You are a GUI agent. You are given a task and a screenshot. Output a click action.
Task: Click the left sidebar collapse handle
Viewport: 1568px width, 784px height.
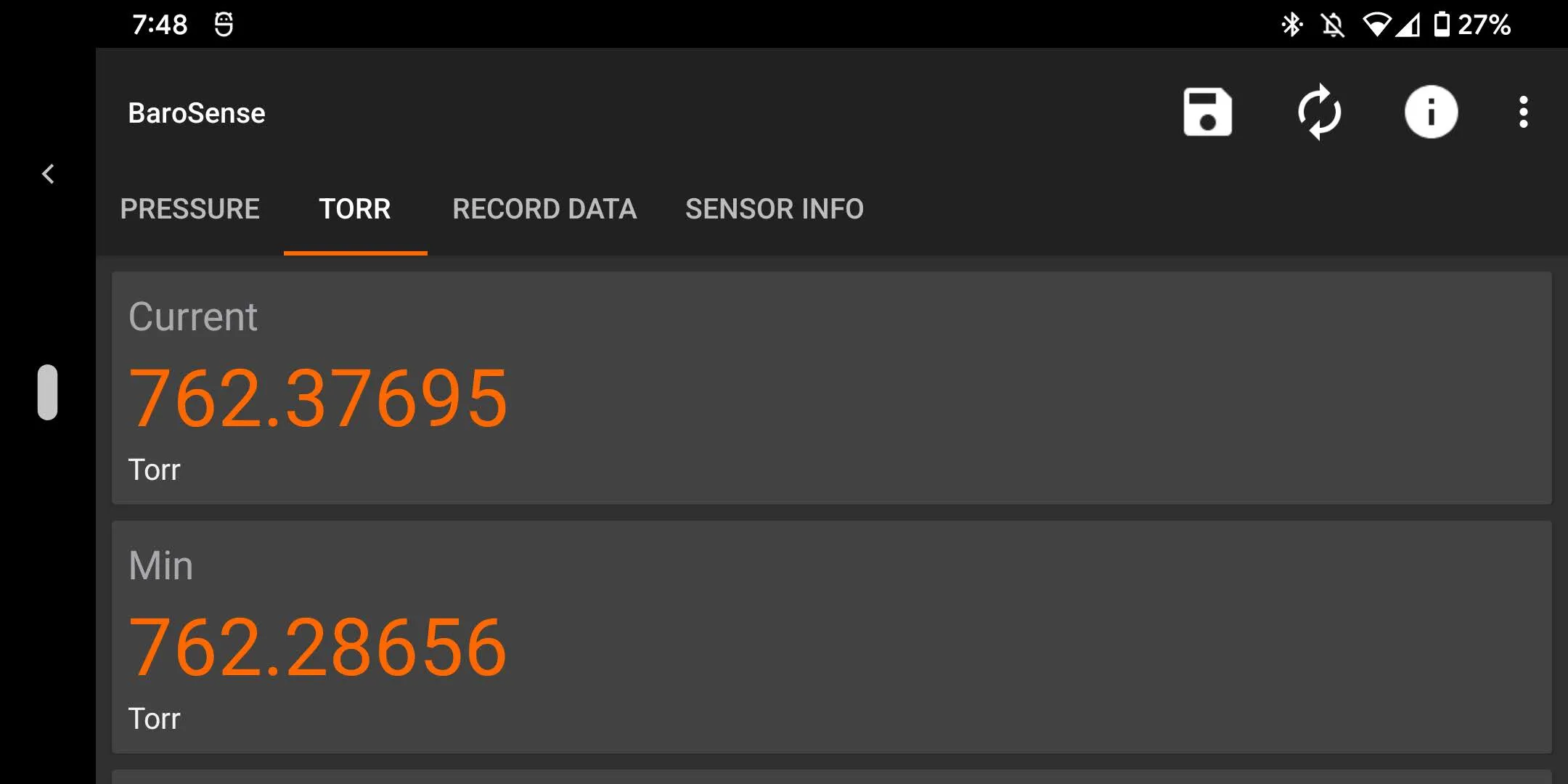(x=47, y=392)
